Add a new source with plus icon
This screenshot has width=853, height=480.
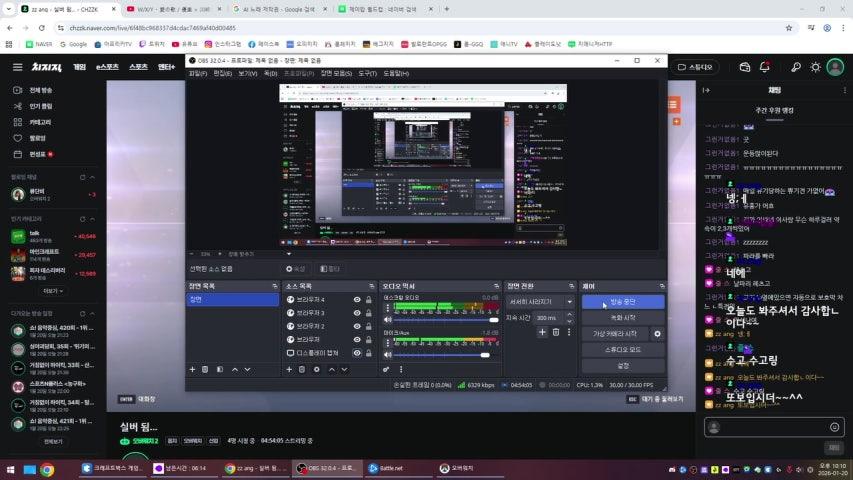(290, 369)
